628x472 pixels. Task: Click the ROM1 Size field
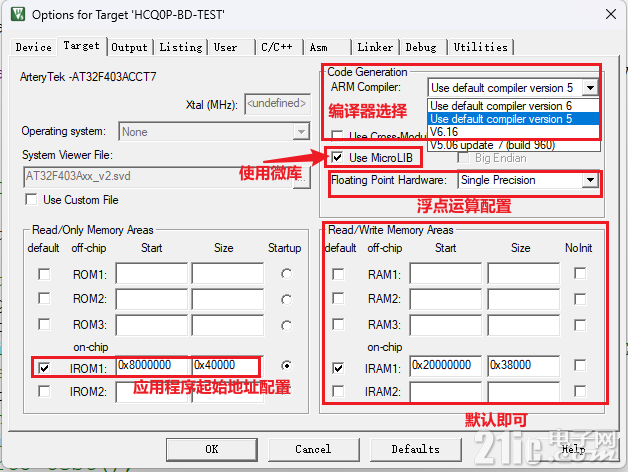pos(227,274)
